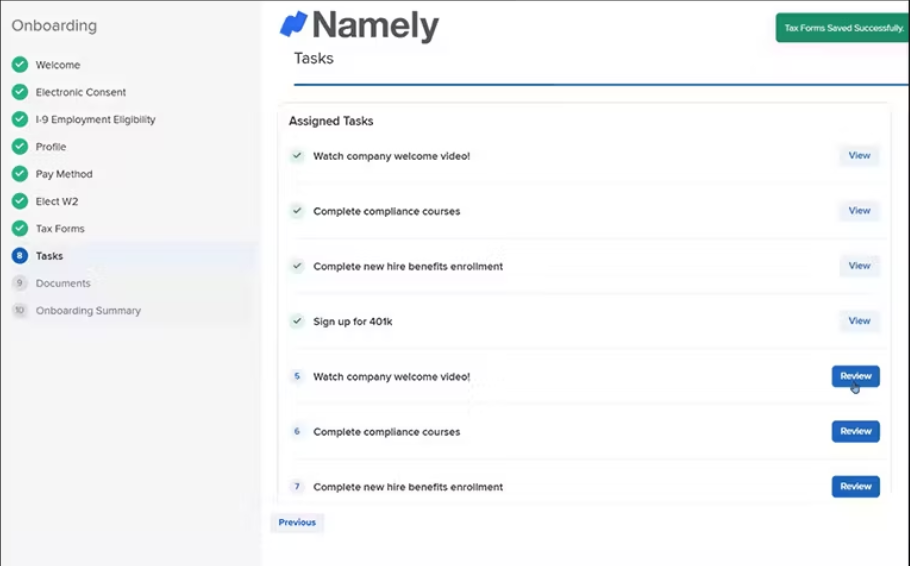
Task: Click the checkmark on the first Watch company welcome video task
Action: (297, 156)
